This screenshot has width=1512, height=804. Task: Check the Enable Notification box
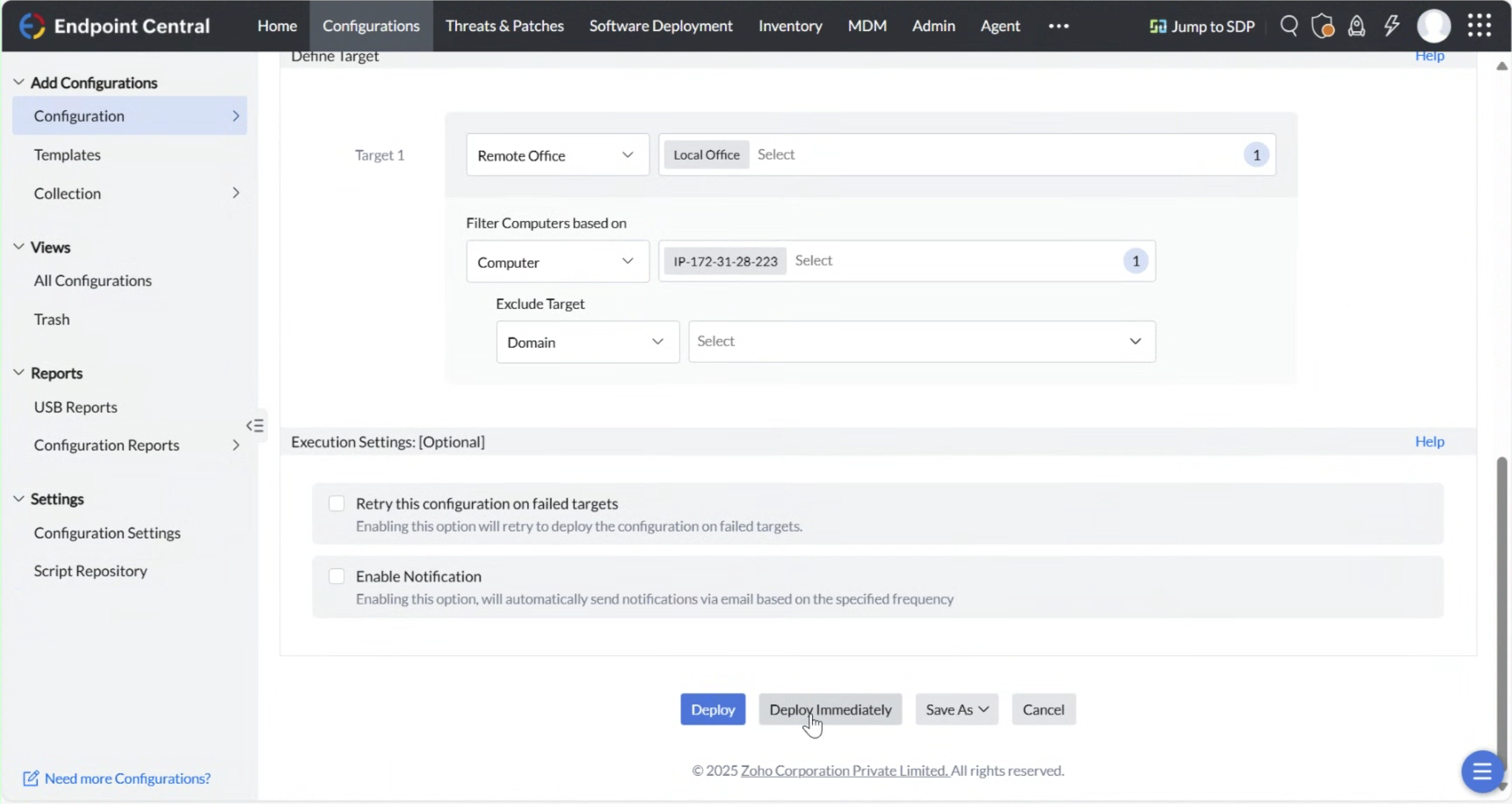click(x=337, y=576)
